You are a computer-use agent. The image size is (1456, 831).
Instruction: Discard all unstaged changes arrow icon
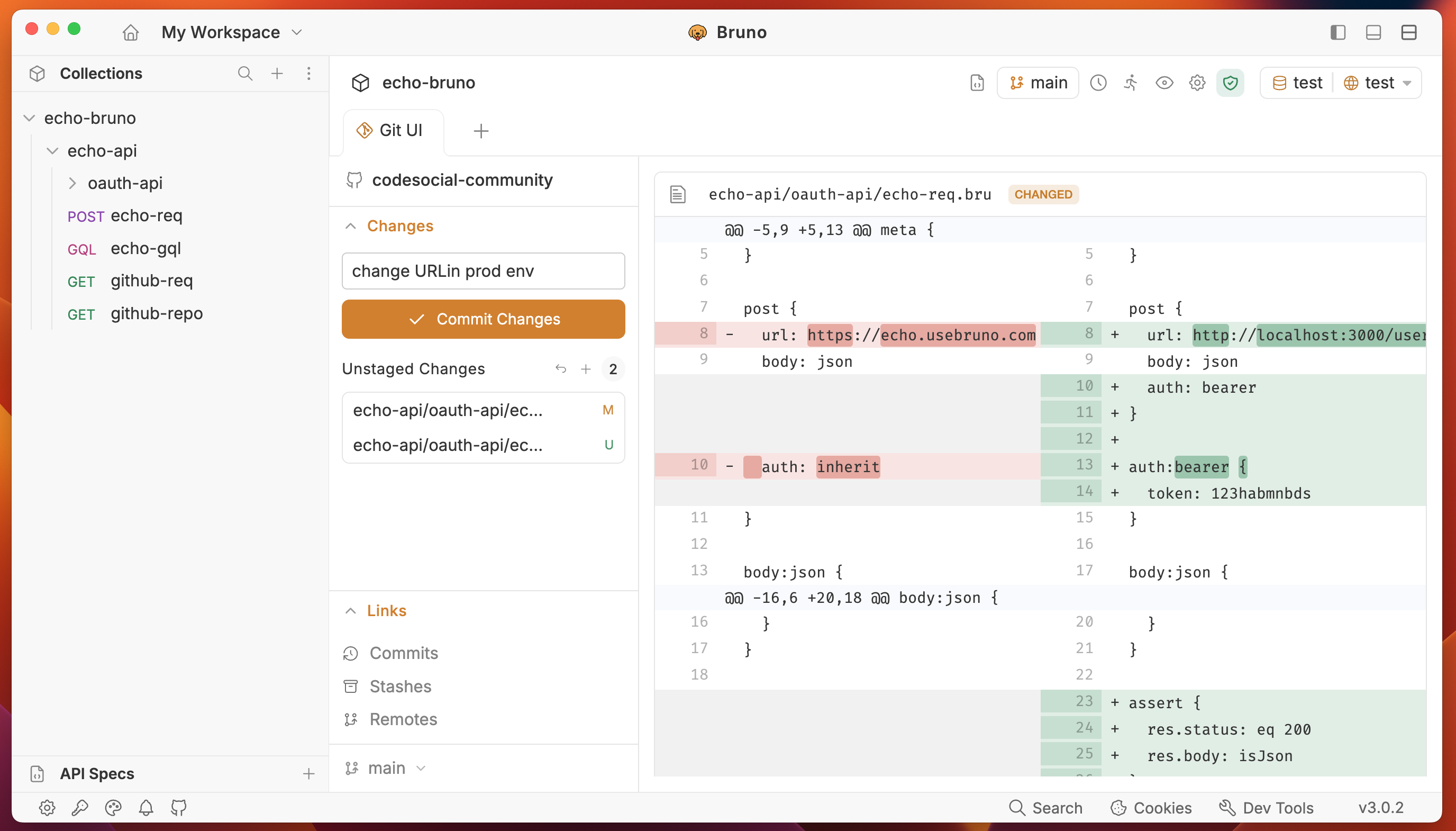click(x=561, y=369)
